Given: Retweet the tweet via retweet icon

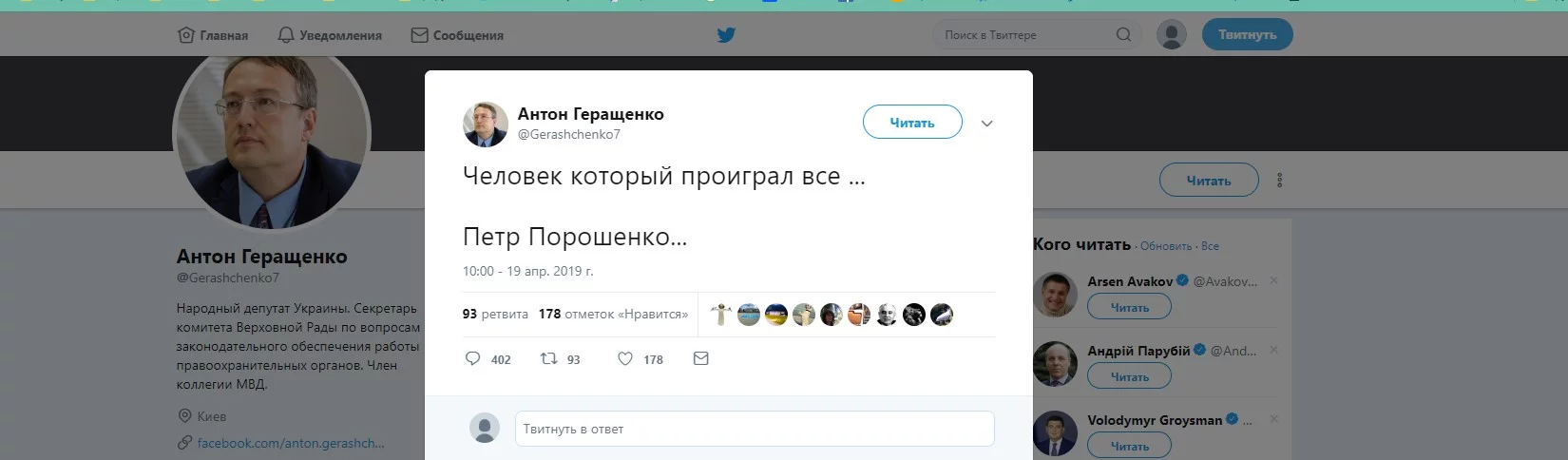Looking at the screenshot, I should 549,359.
